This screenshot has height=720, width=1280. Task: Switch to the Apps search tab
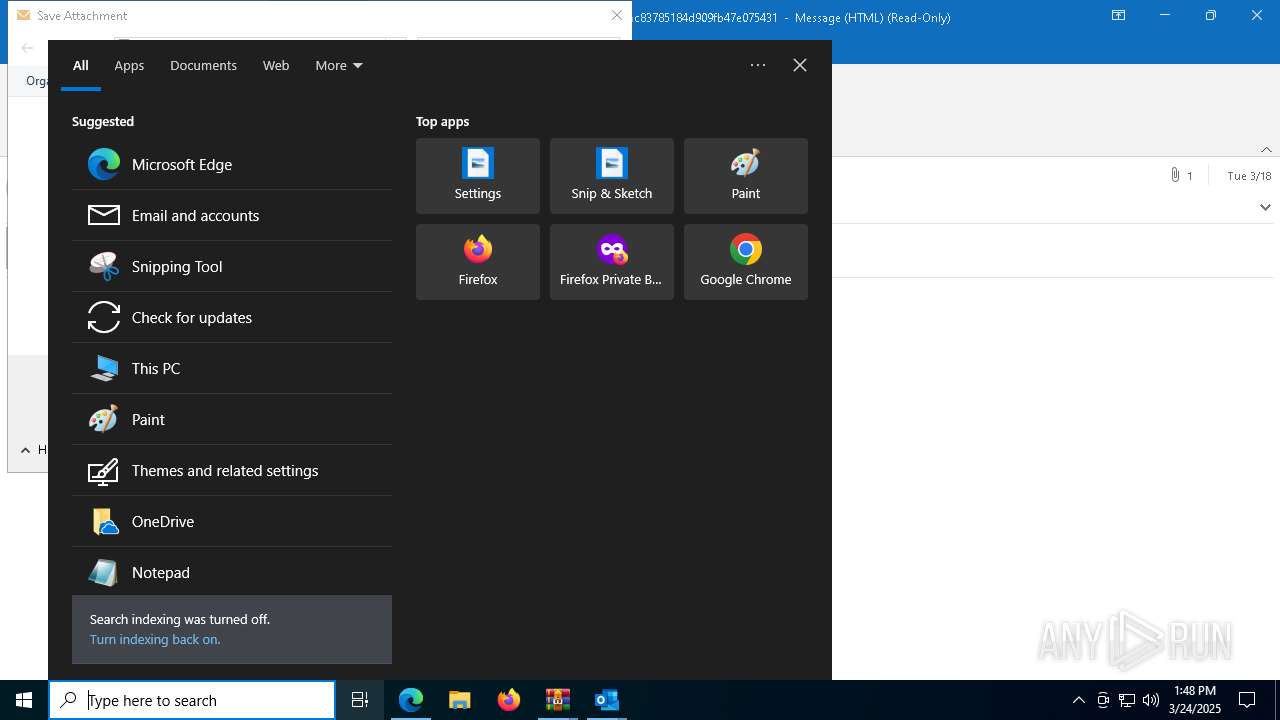[x=129, y=65]
